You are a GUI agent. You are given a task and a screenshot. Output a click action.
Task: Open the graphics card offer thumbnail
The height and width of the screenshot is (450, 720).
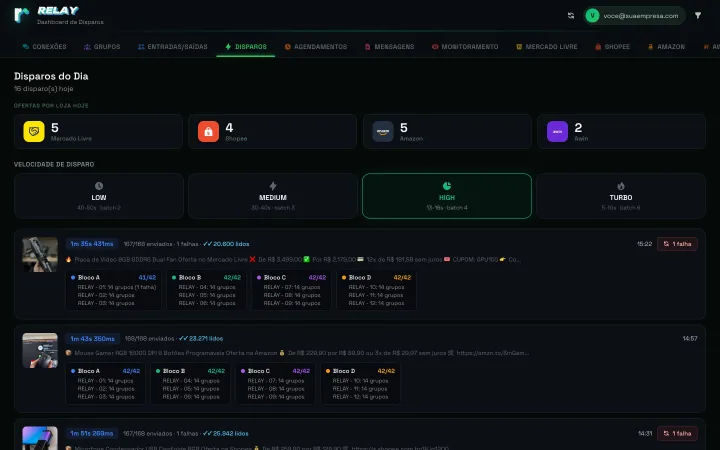[40, 254]
